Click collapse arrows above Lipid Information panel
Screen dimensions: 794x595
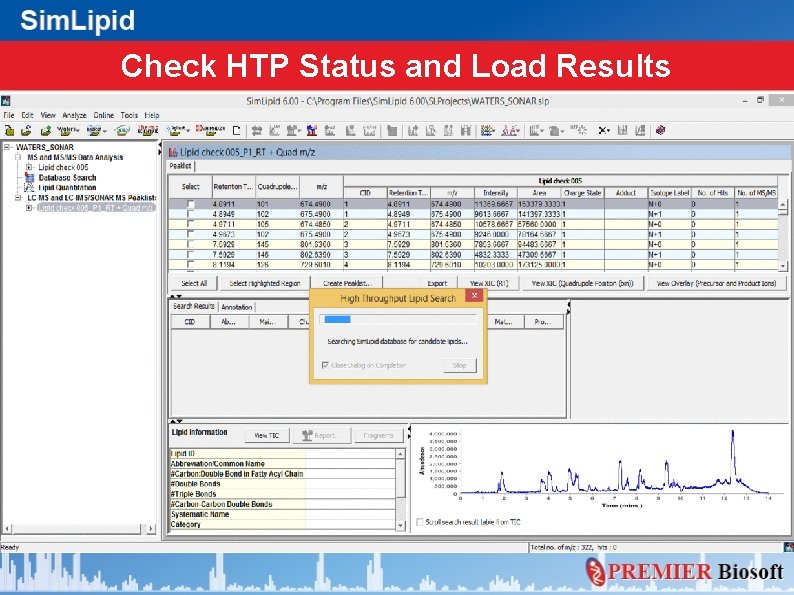click(176, 421)
